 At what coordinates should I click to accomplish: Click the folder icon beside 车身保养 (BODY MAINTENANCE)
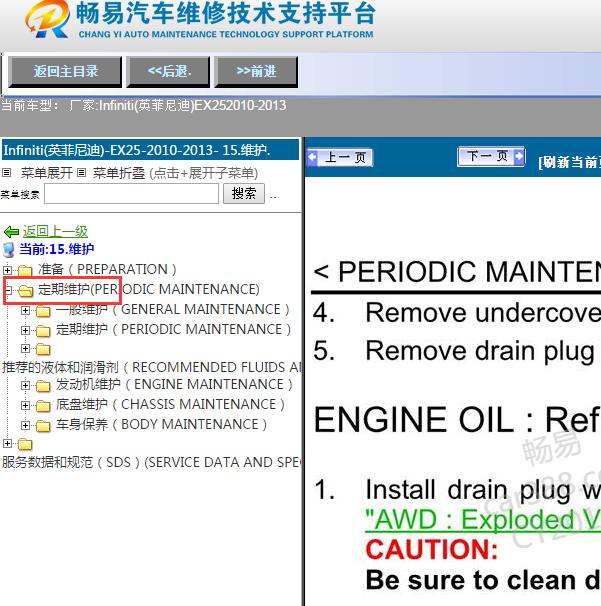coord(43,426)
